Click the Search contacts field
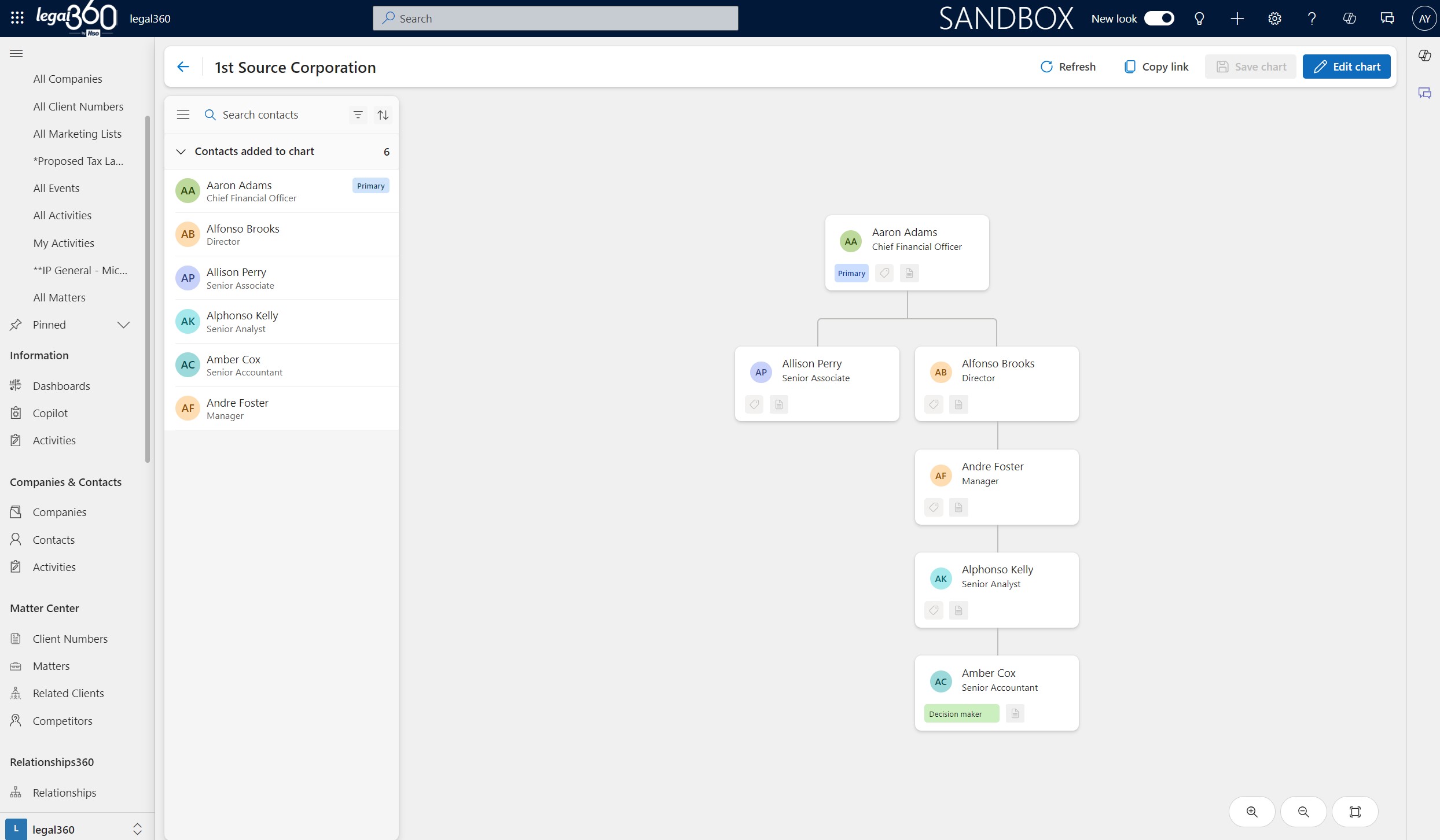 click(272, 115)
